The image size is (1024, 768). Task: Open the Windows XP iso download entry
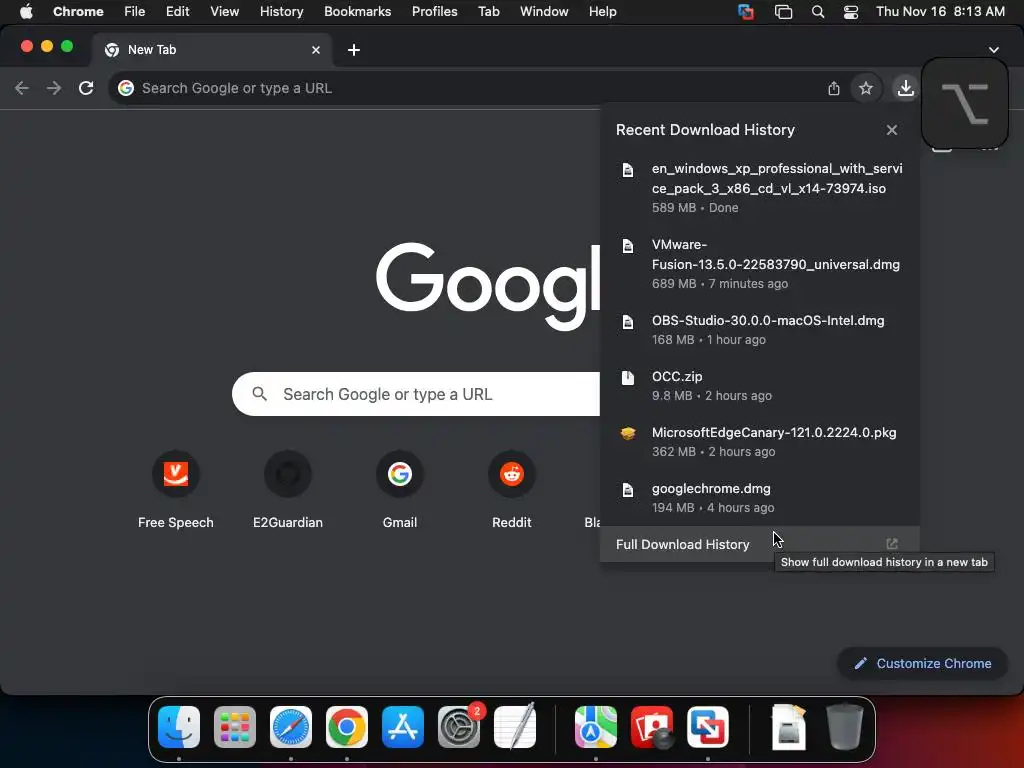(760, 187)
